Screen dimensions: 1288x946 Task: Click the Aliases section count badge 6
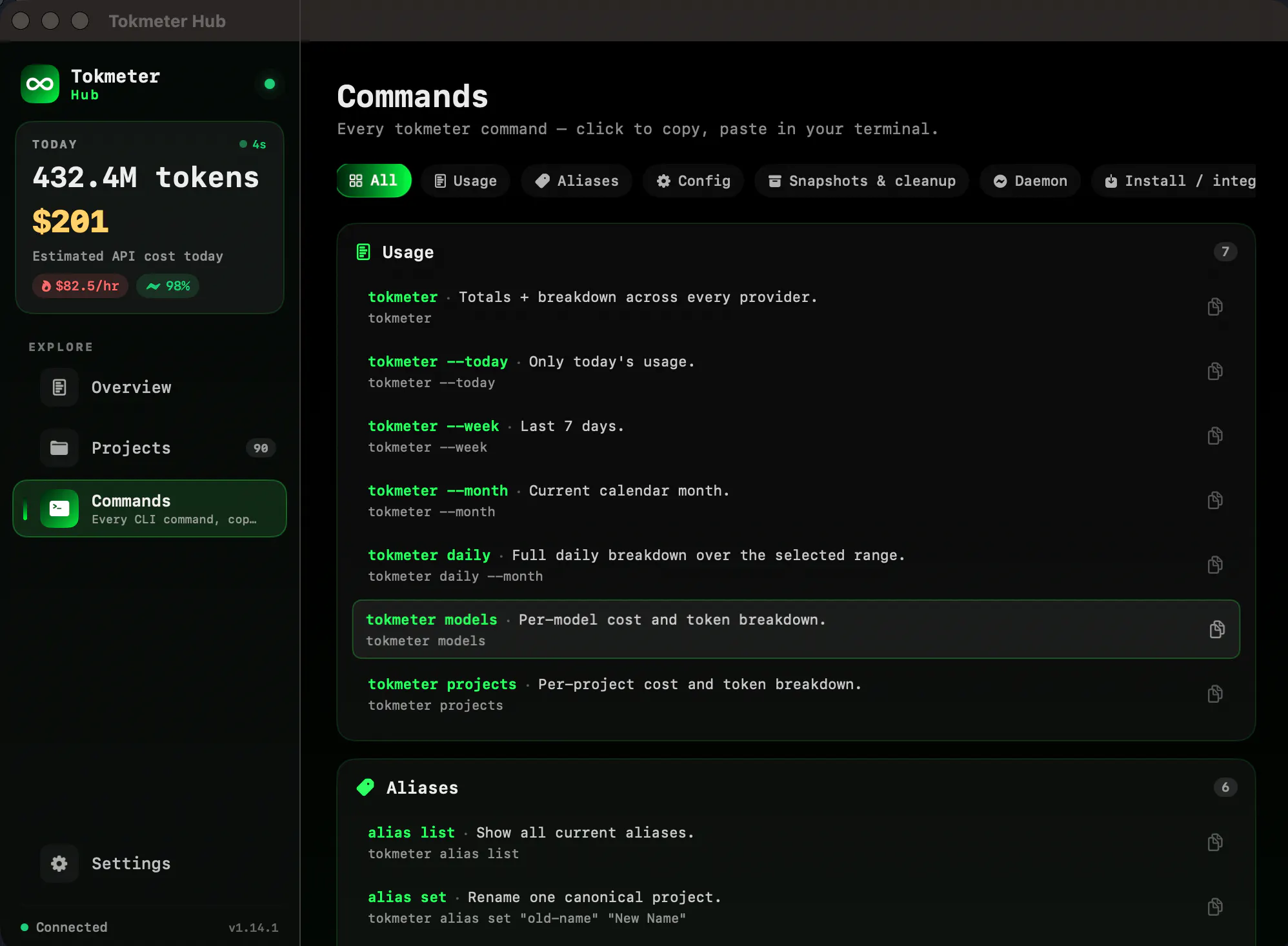point(1225,787)
